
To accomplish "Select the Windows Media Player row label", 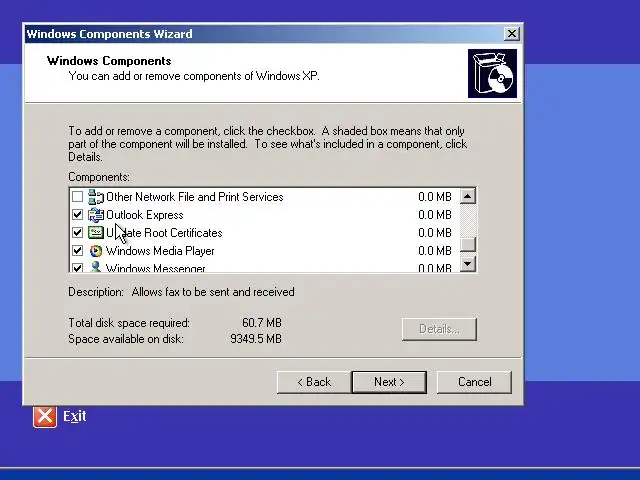I will pyautogui.click(x=160, y=251).
